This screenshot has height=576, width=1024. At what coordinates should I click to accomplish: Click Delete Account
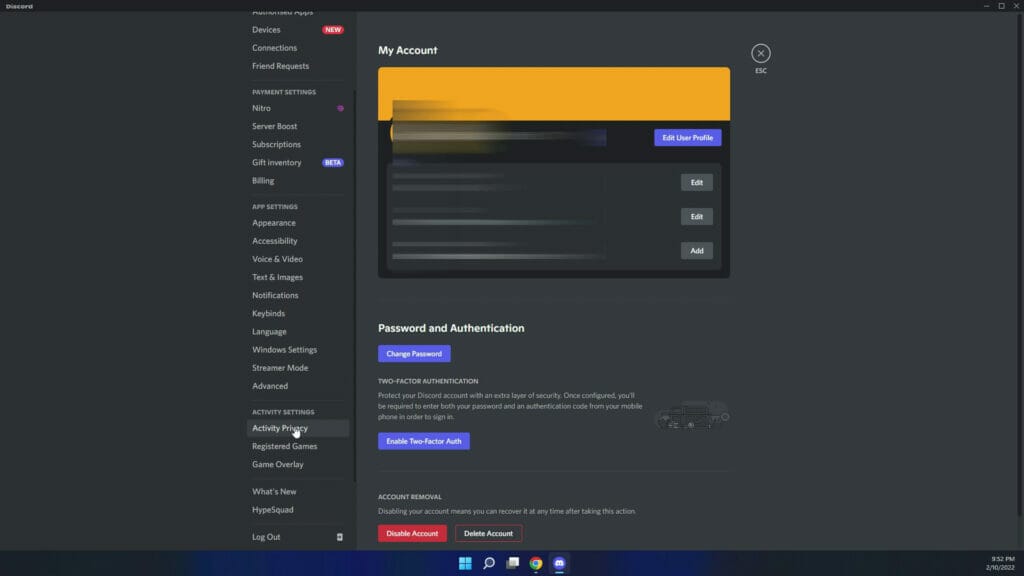489,533
